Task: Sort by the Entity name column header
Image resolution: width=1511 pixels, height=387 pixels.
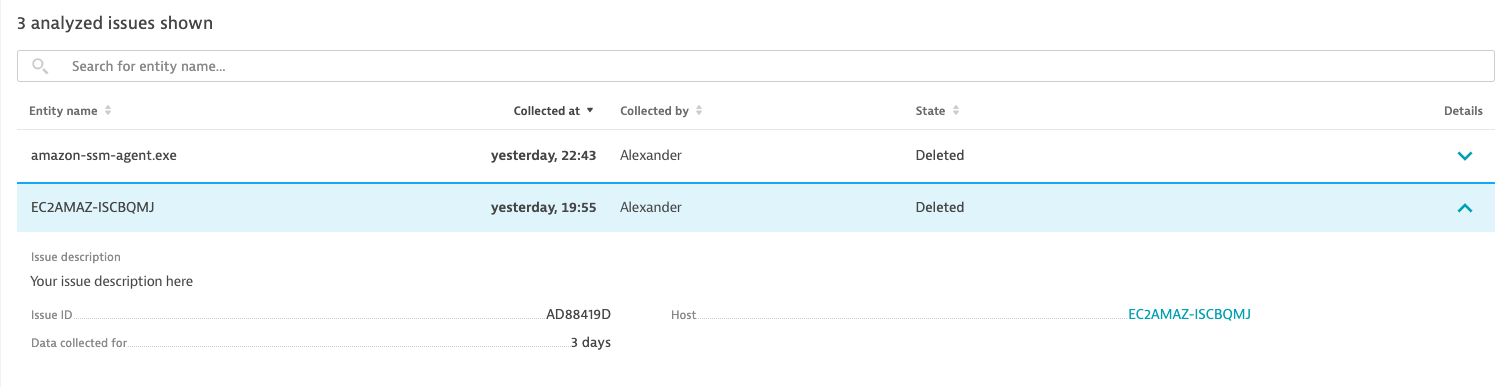Action: (x=64, y=111)
